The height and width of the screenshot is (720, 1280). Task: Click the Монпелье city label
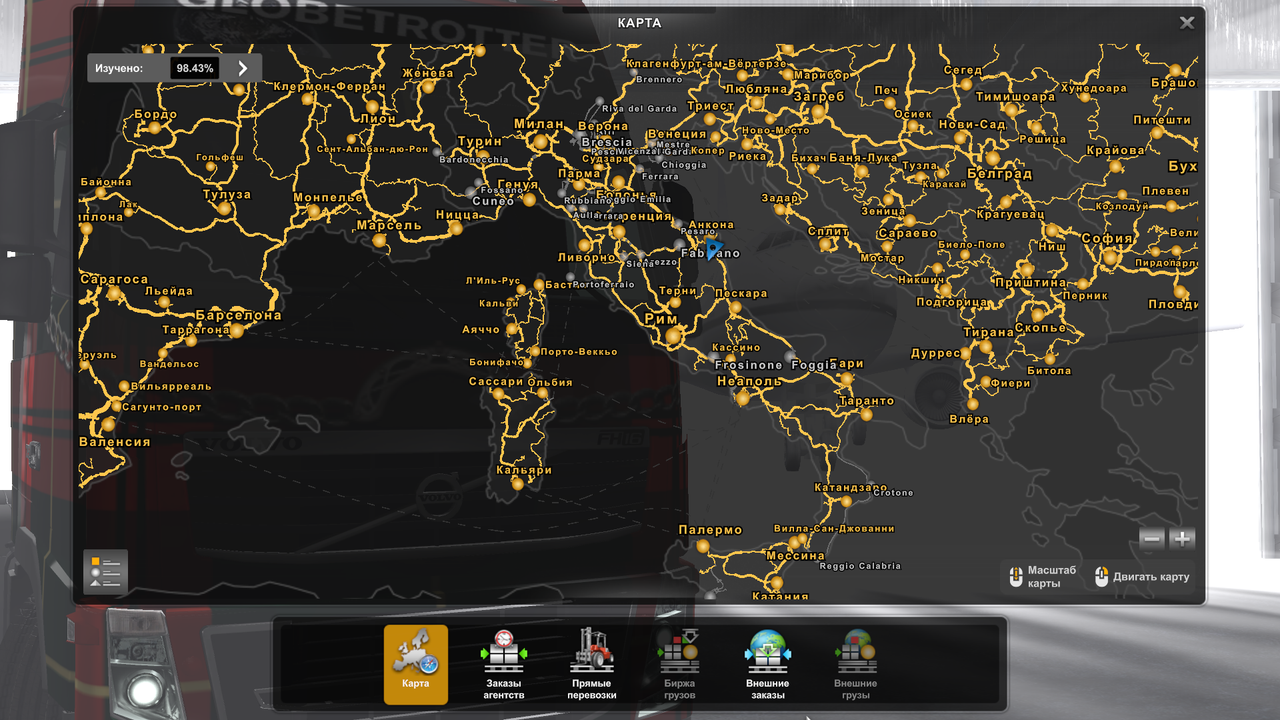point(328,198)
